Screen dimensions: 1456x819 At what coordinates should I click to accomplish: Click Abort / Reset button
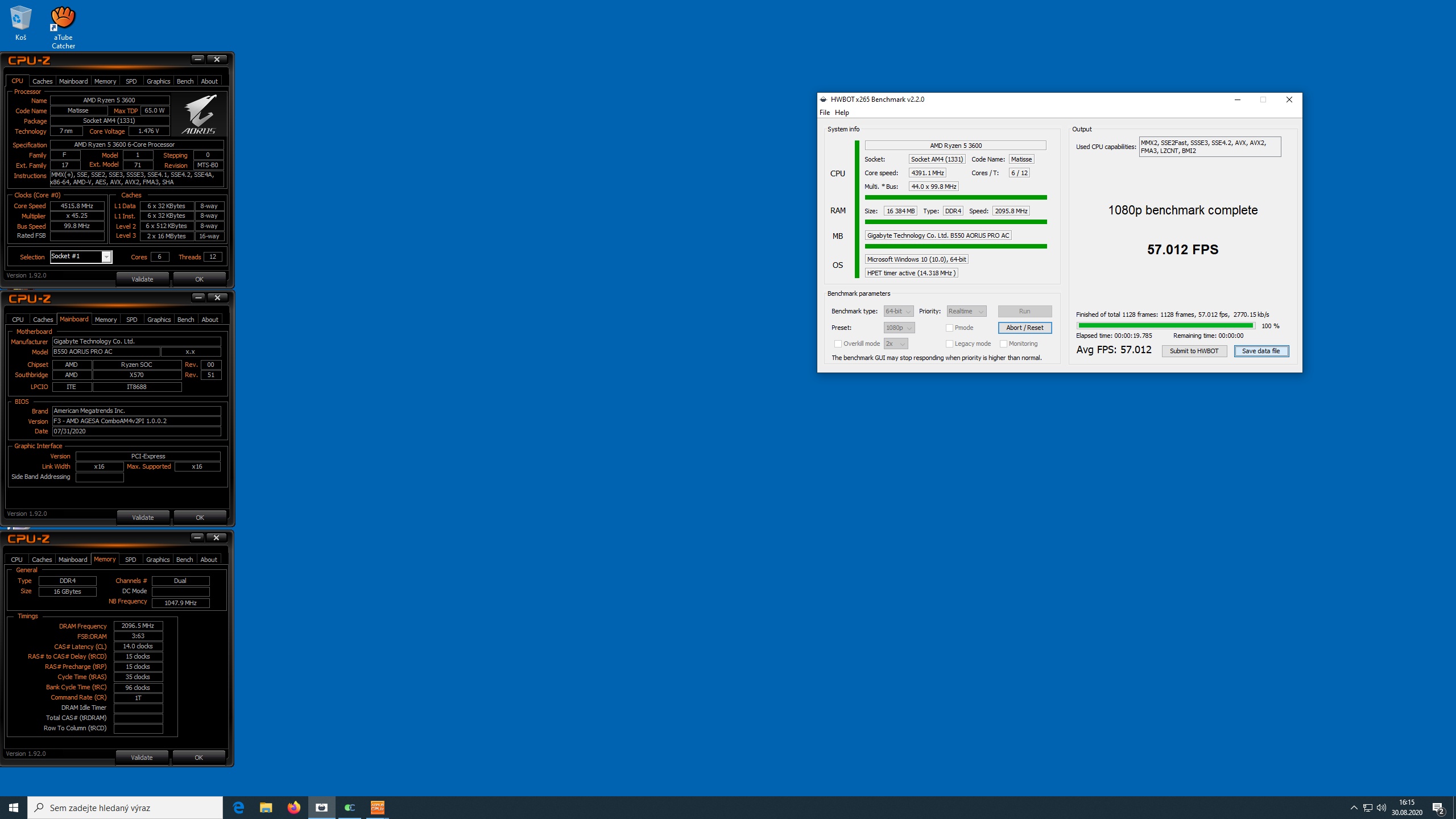(1025, 328)
